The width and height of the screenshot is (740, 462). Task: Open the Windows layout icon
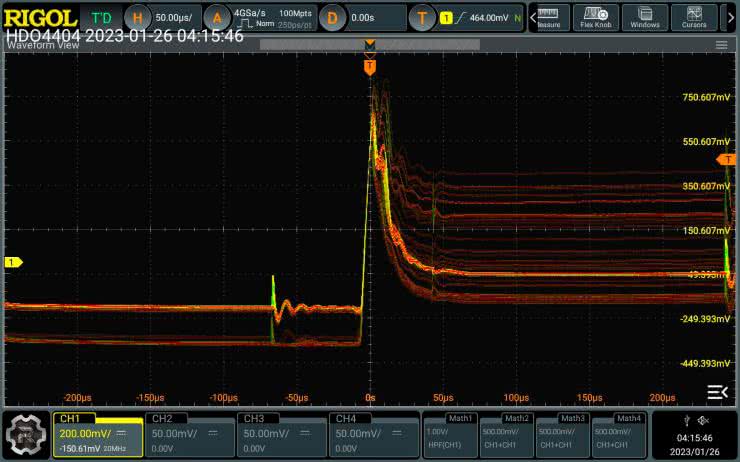coord(645,17)
